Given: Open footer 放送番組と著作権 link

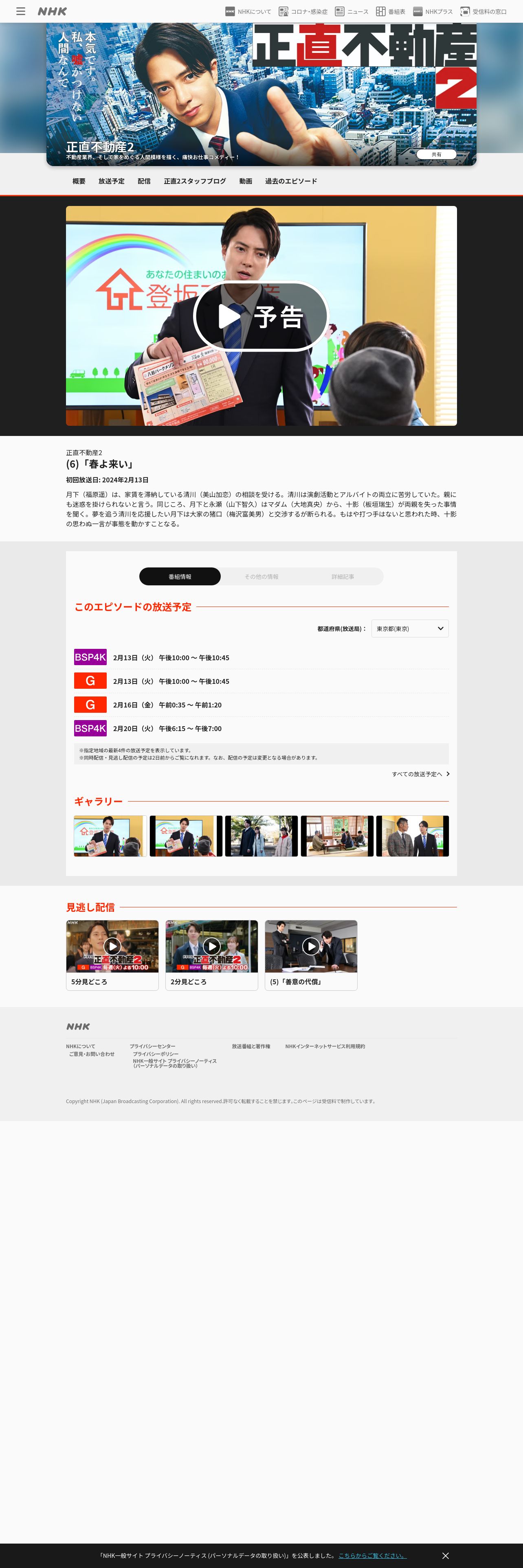Looking at the screenshot, I should [251, 1046].
